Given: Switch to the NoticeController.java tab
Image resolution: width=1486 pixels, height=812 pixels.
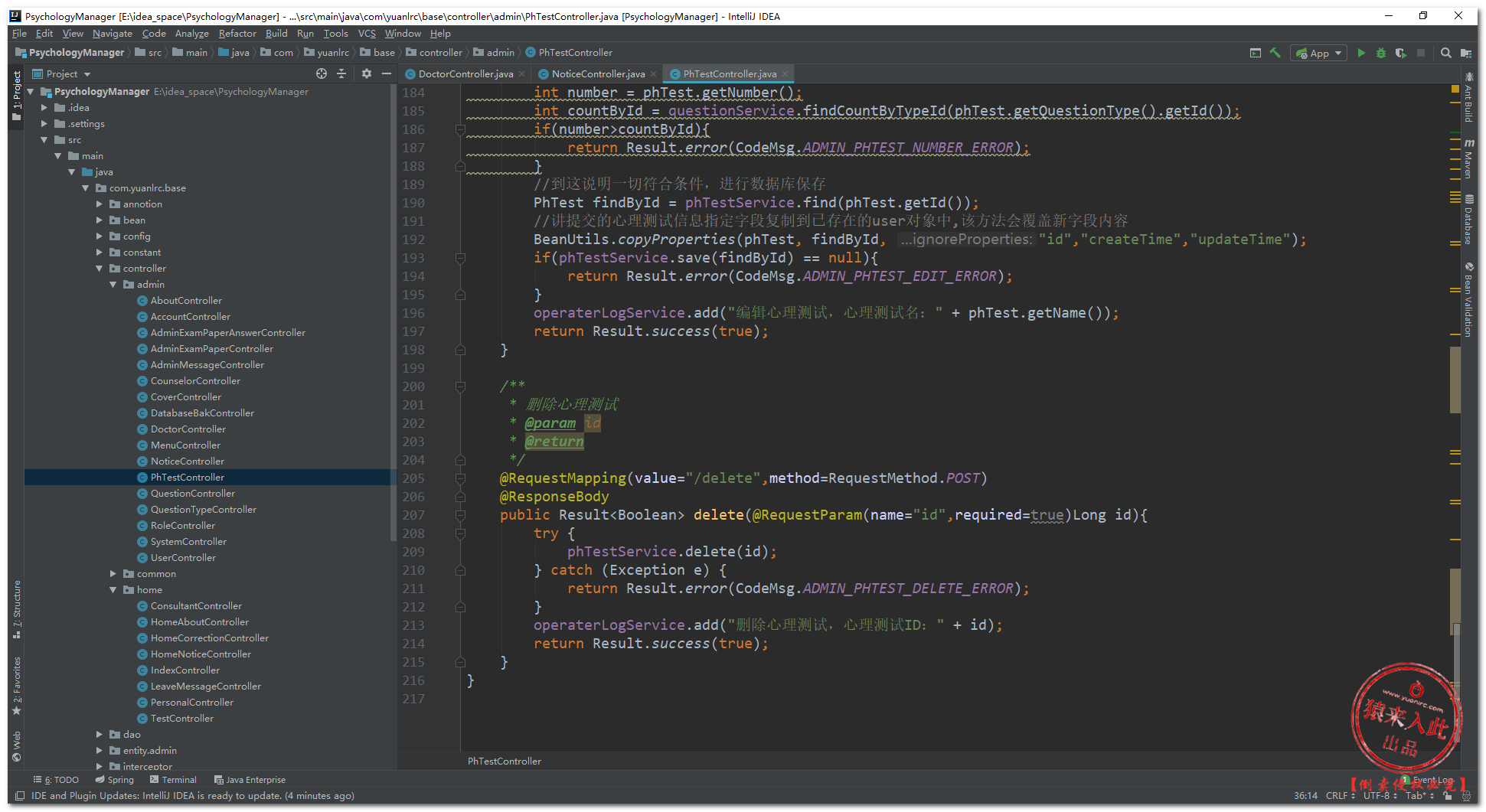Looking at the screenshot, I should (597, 74).
